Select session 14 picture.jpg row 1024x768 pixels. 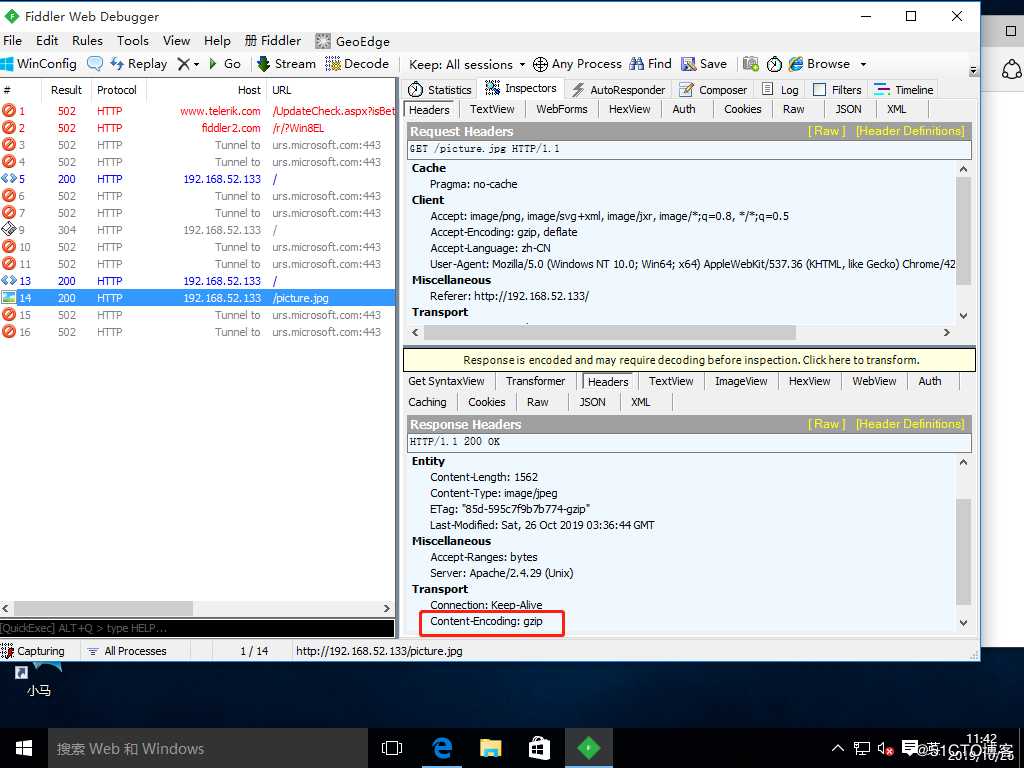point(197,298)
